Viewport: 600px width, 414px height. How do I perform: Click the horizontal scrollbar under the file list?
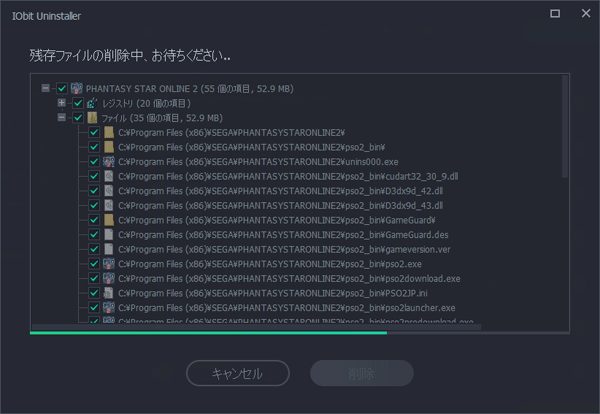point(256,327)
